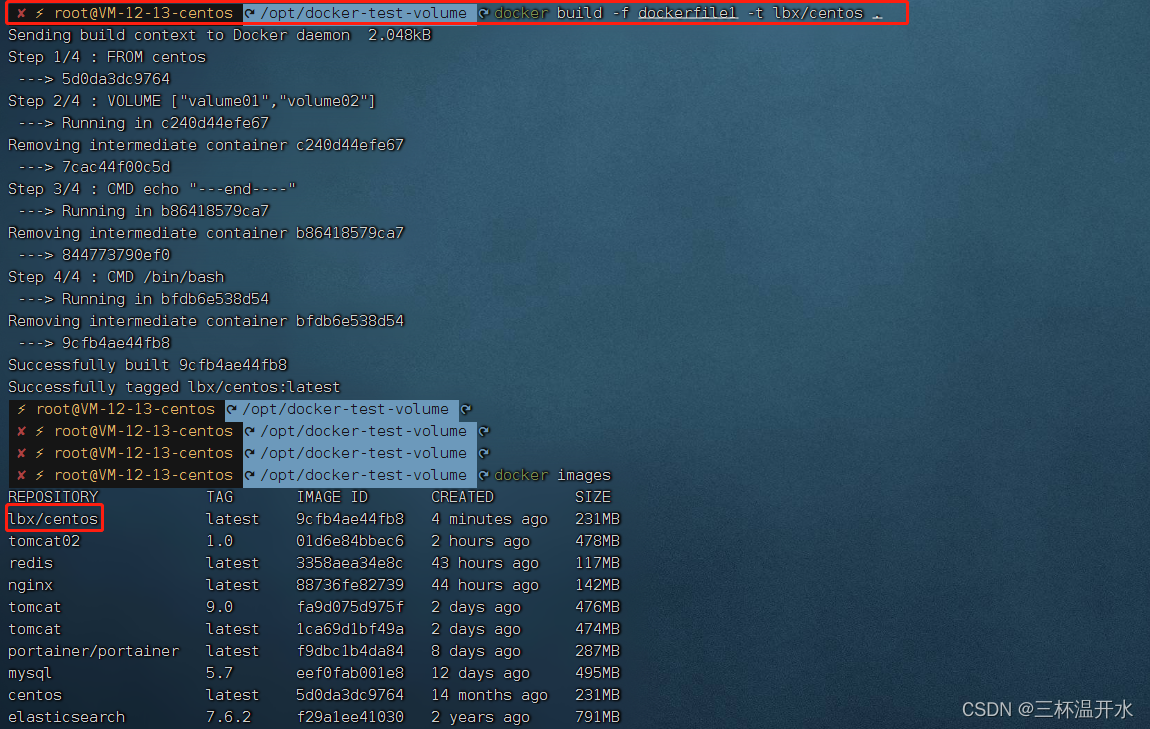Click the '44 hours ago' created value
1150x729 pixels.
tap(485, 585)
